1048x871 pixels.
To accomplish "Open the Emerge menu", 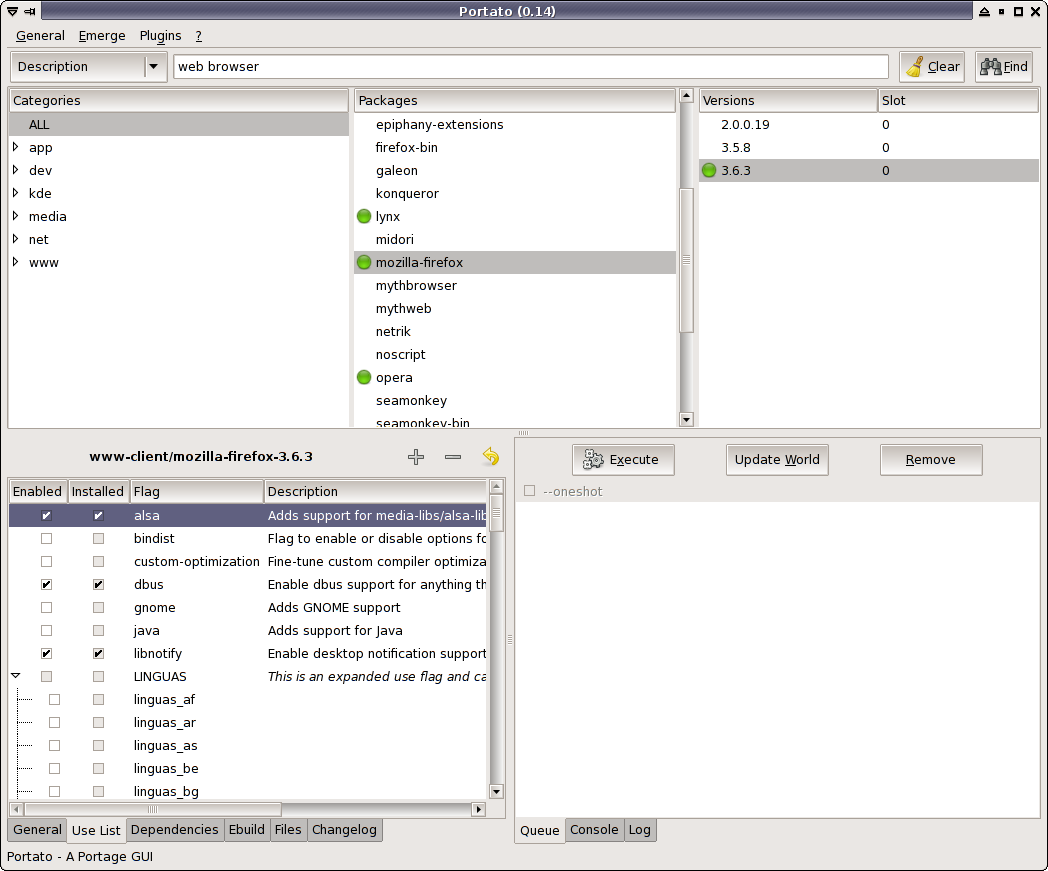I will tap(102, 36).
